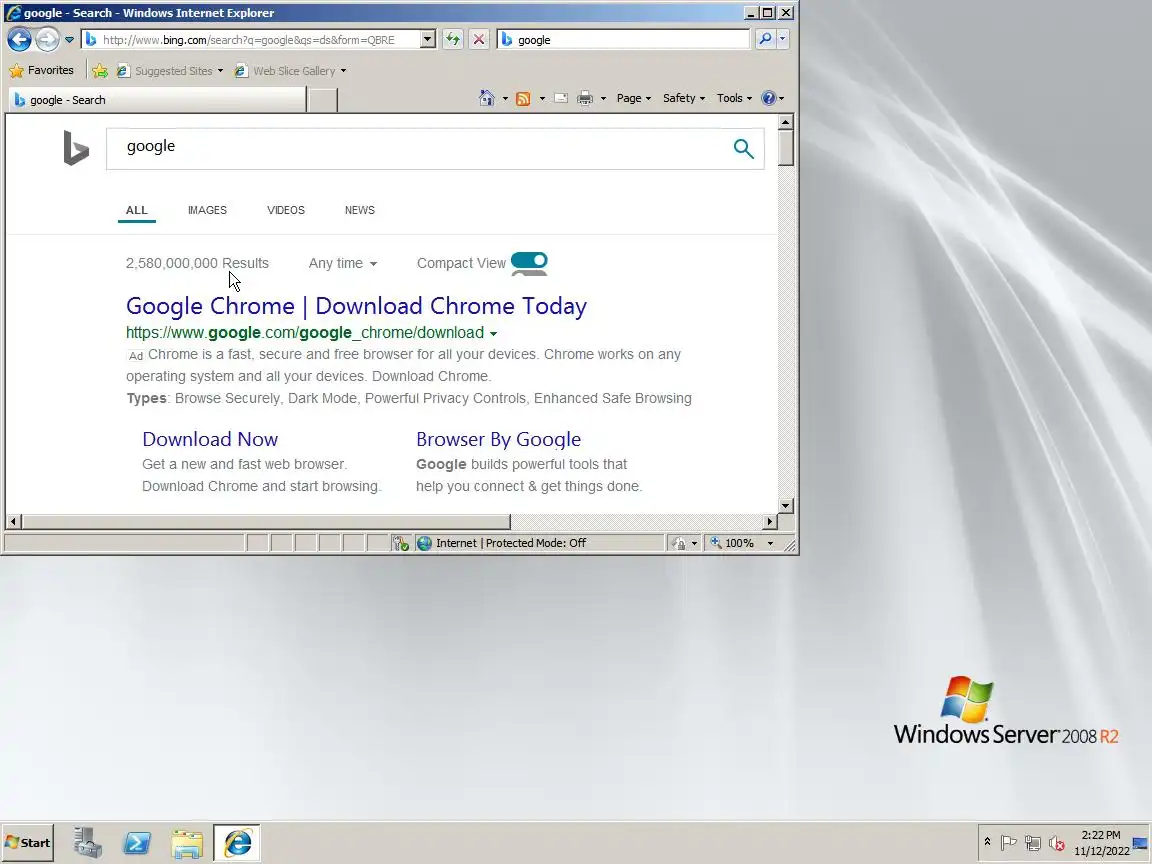
Task: Click the Add to Favorites Bar icon
Action: [x=100, y=71]
